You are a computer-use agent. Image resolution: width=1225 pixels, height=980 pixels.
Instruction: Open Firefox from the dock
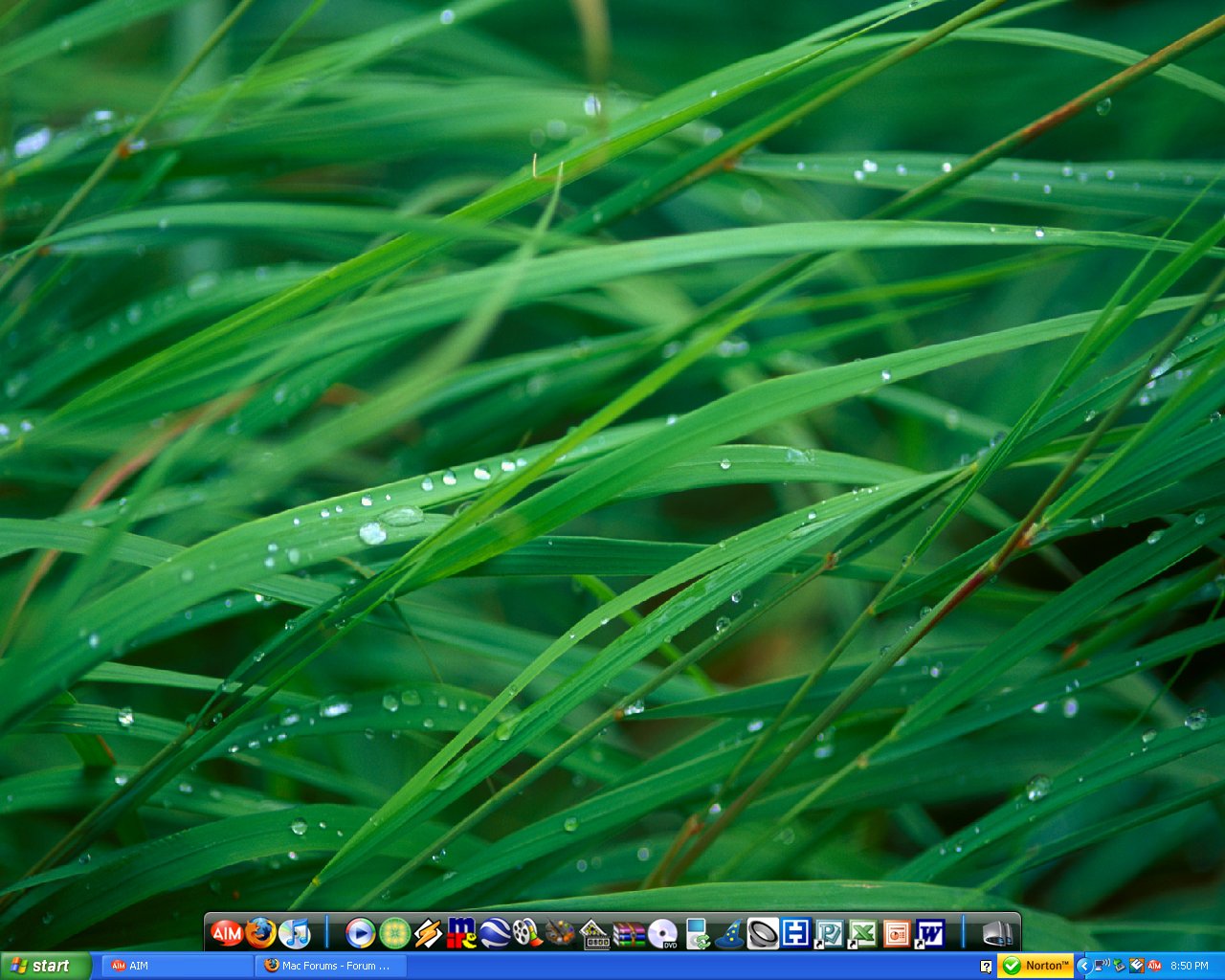[x=260, y=932]
